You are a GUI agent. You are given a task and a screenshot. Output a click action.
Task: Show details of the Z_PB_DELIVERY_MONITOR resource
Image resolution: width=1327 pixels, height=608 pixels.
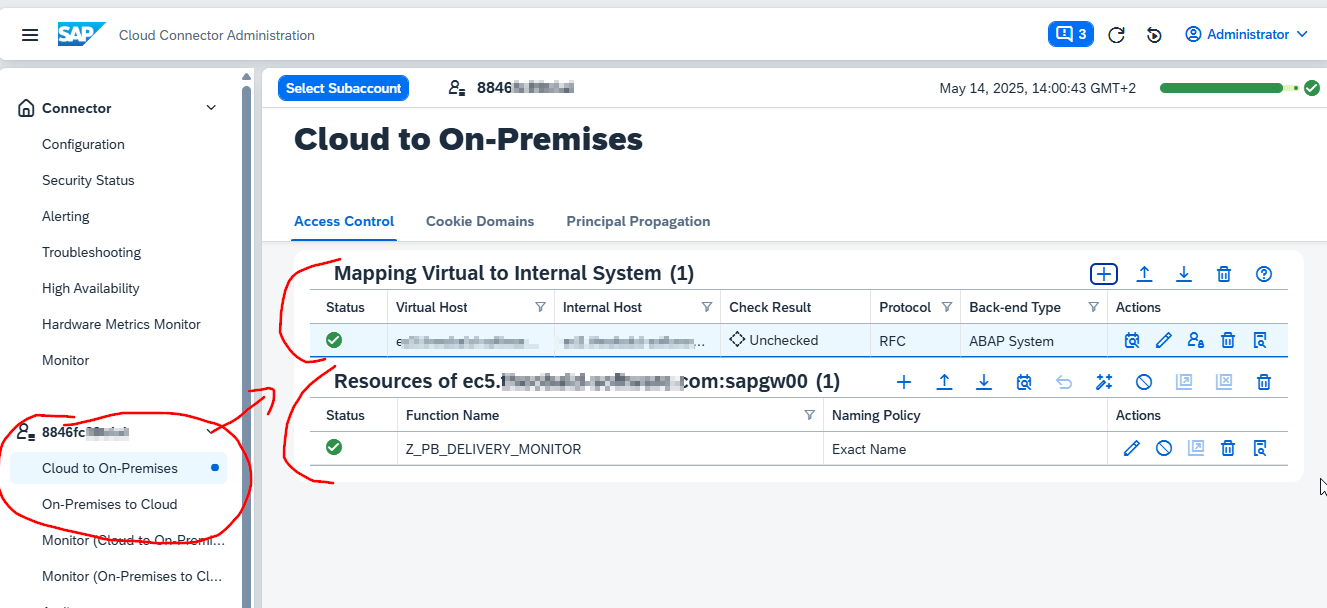(x=1260, y=449)
